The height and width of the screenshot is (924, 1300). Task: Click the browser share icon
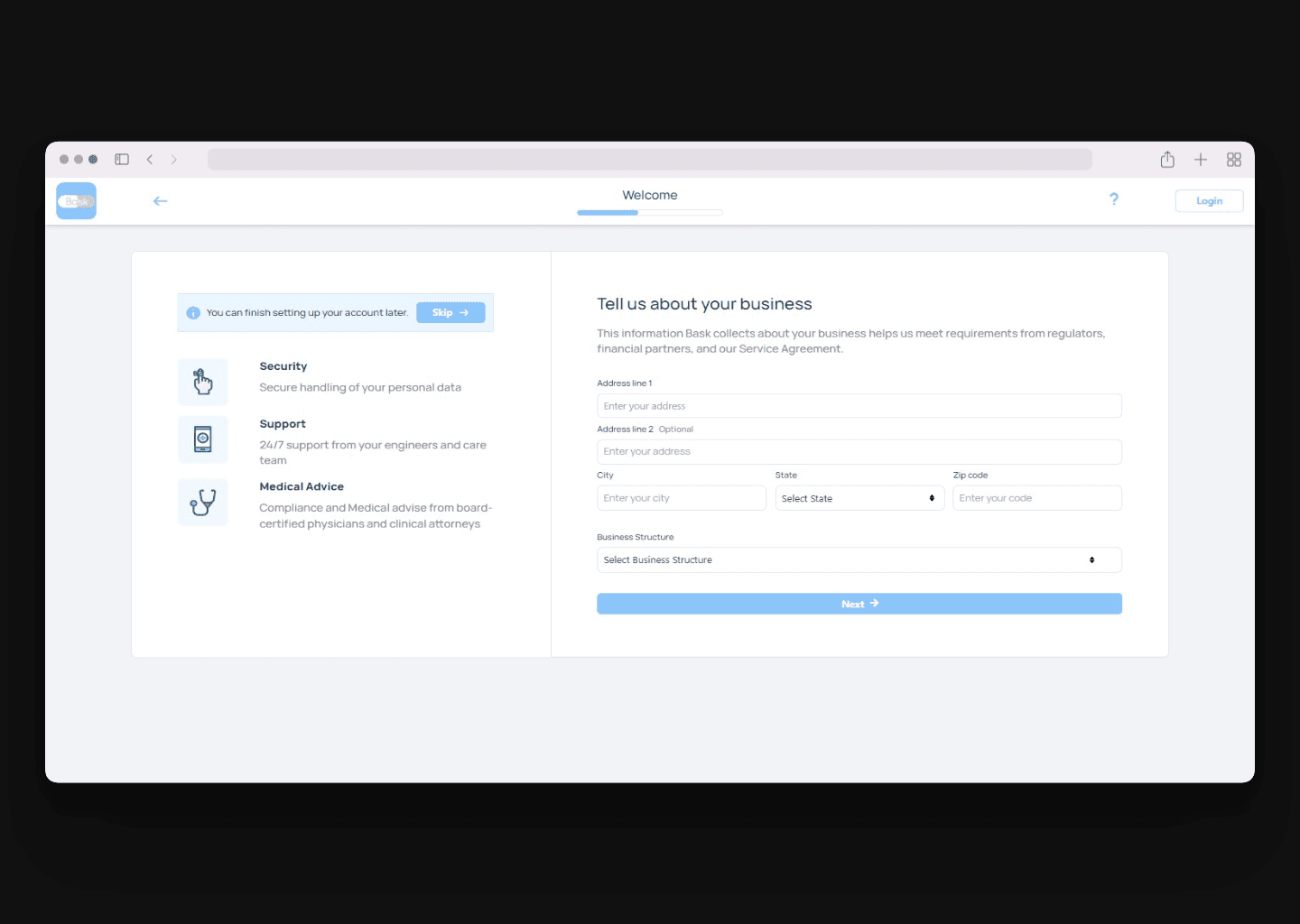pos(1167,160)
